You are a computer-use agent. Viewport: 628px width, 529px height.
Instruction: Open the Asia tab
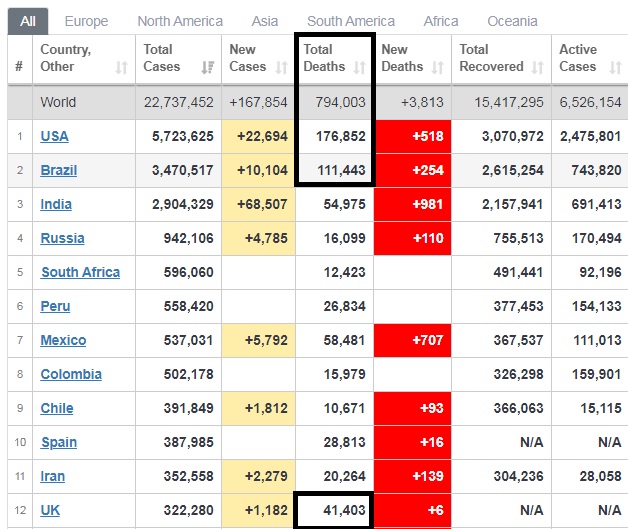[265, 21]
